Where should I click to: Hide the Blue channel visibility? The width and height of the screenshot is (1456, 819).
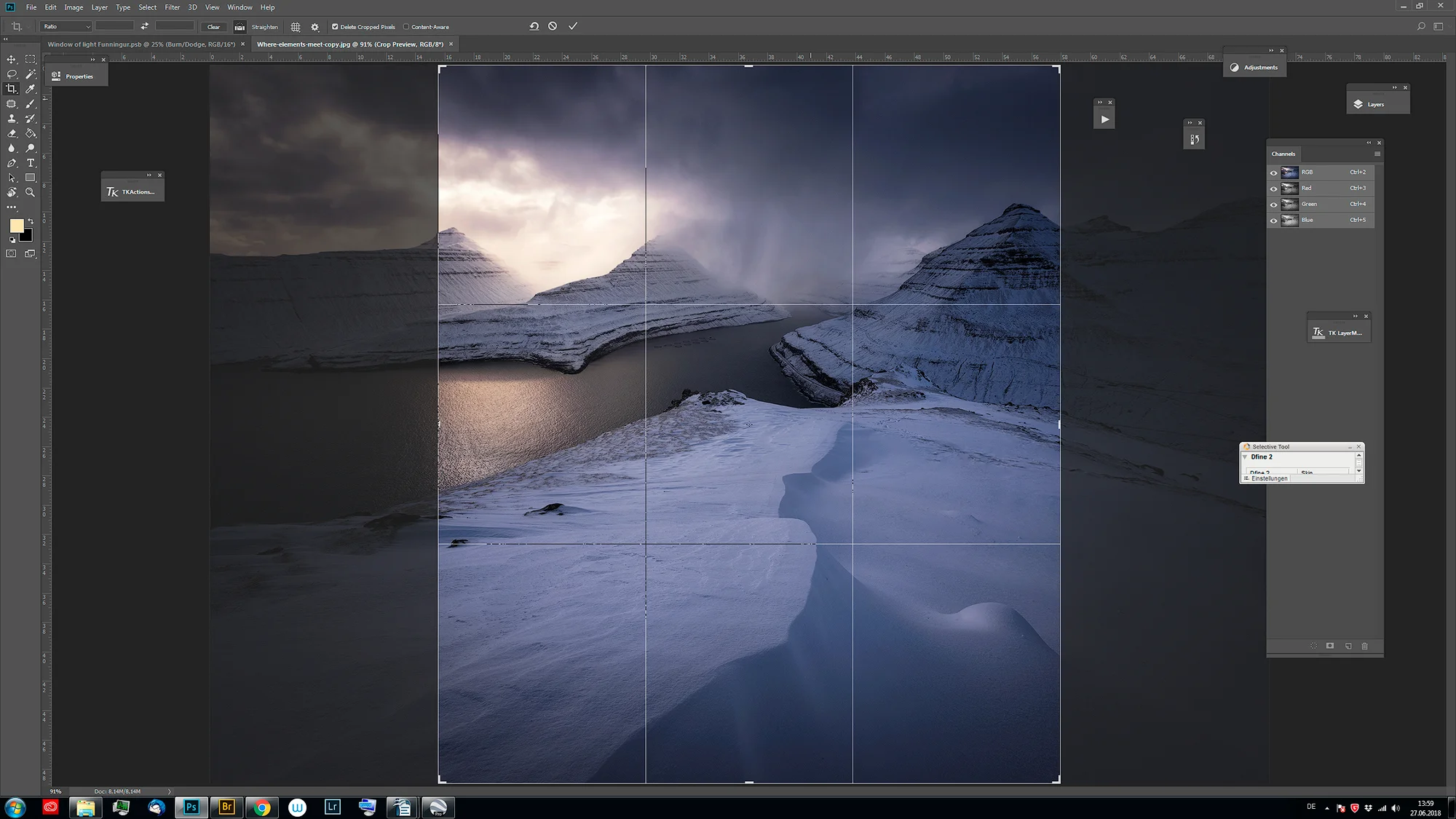pyautogui.click(x=1273, y=221)
